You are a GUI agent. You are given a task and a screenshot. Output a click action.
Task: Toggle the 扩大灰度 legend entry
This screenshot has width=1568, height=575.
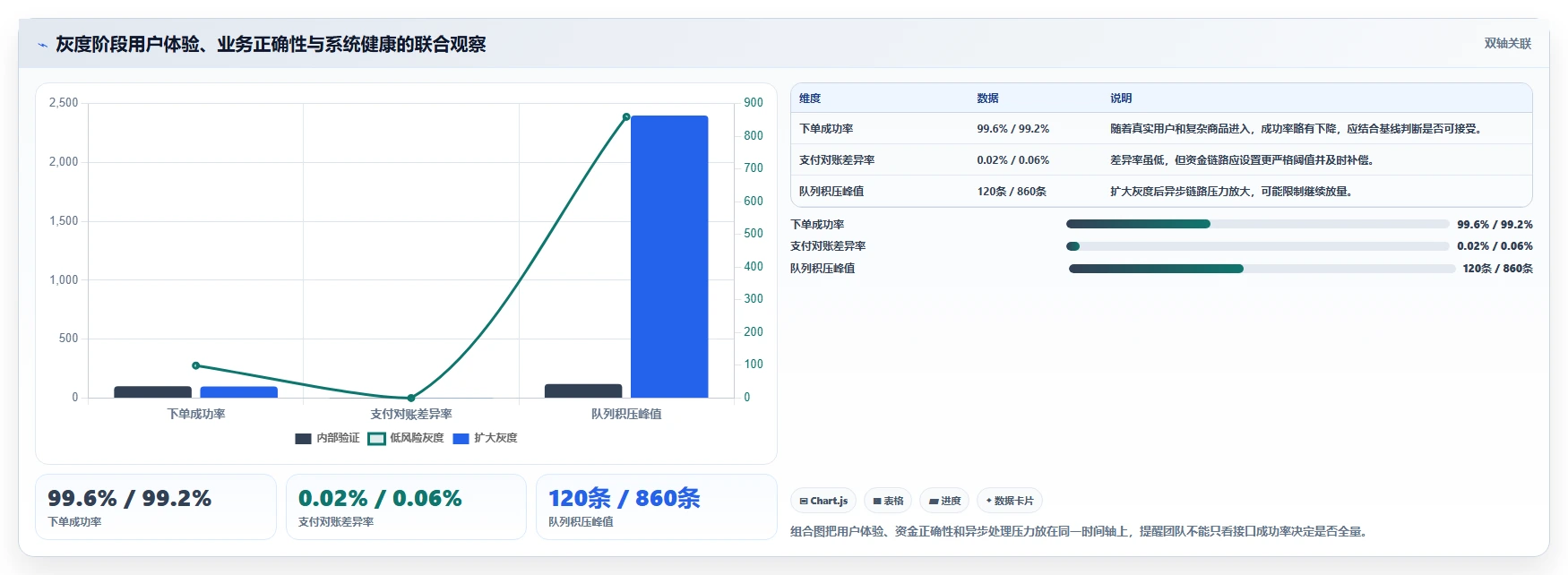[x=485, y=438]
